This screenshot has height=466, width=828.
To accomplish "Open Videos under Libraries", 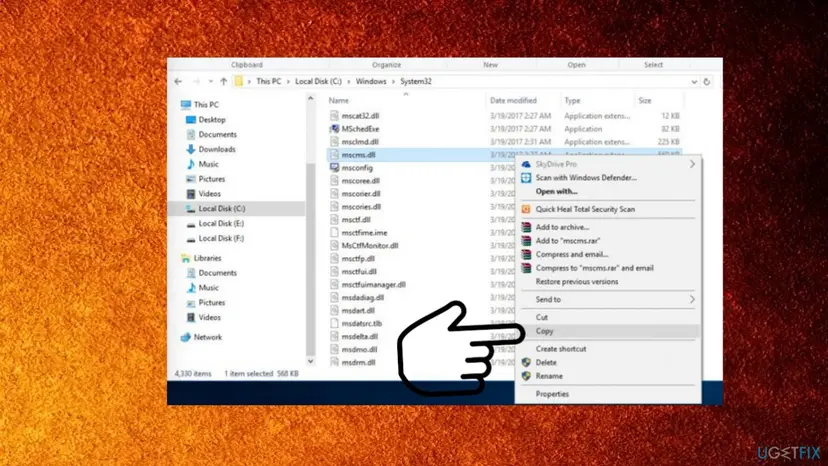I will point(203,317).
